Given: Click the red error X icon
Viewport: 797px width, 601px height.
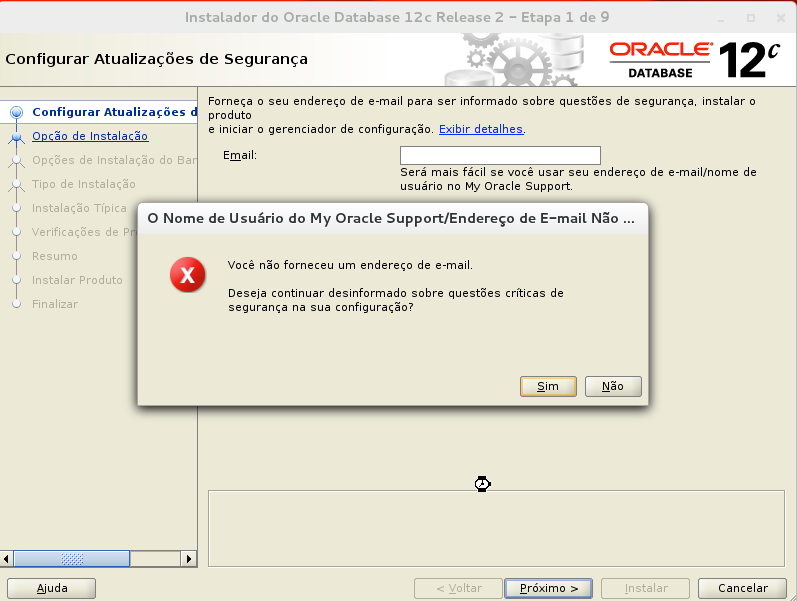Looking at the screenshot, I should pos(188,275).
